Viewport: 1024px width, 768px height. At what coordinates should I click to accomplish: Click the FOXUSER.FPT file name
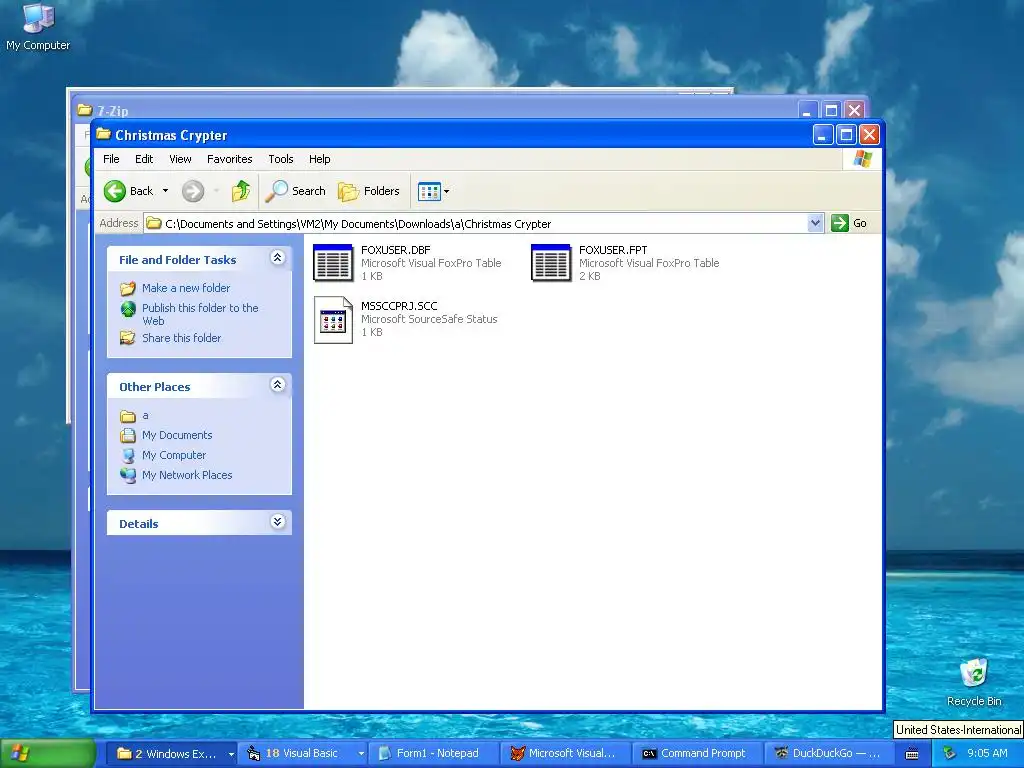[613, 249]
